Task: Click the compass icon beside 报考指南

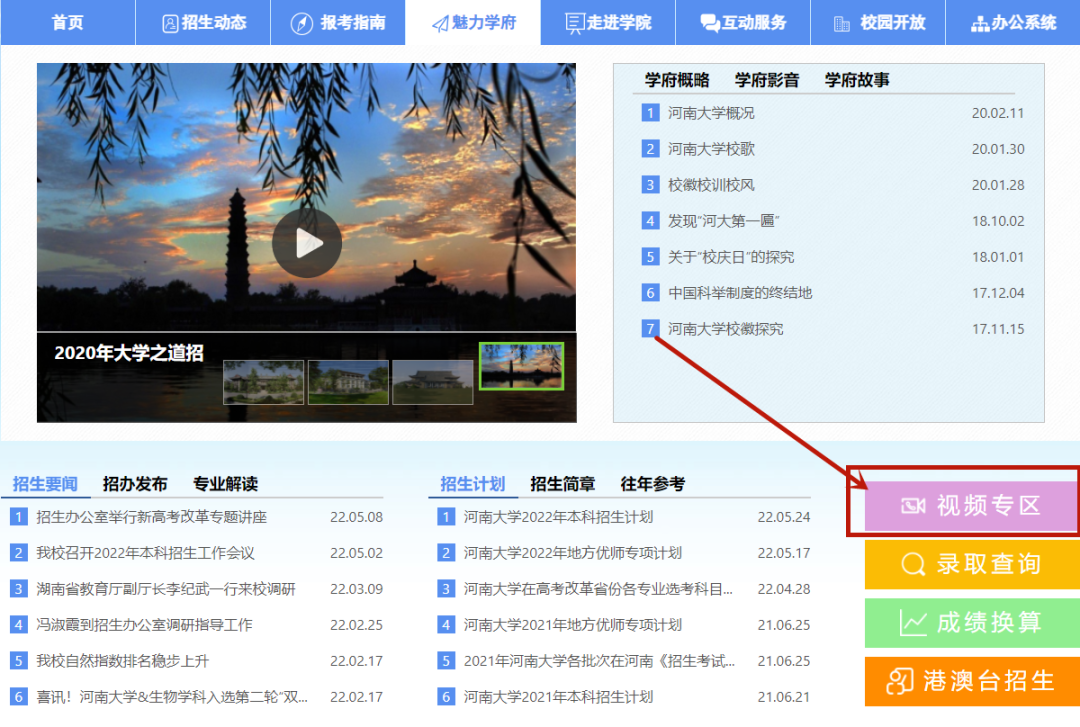Action: [x=302, y=23]
